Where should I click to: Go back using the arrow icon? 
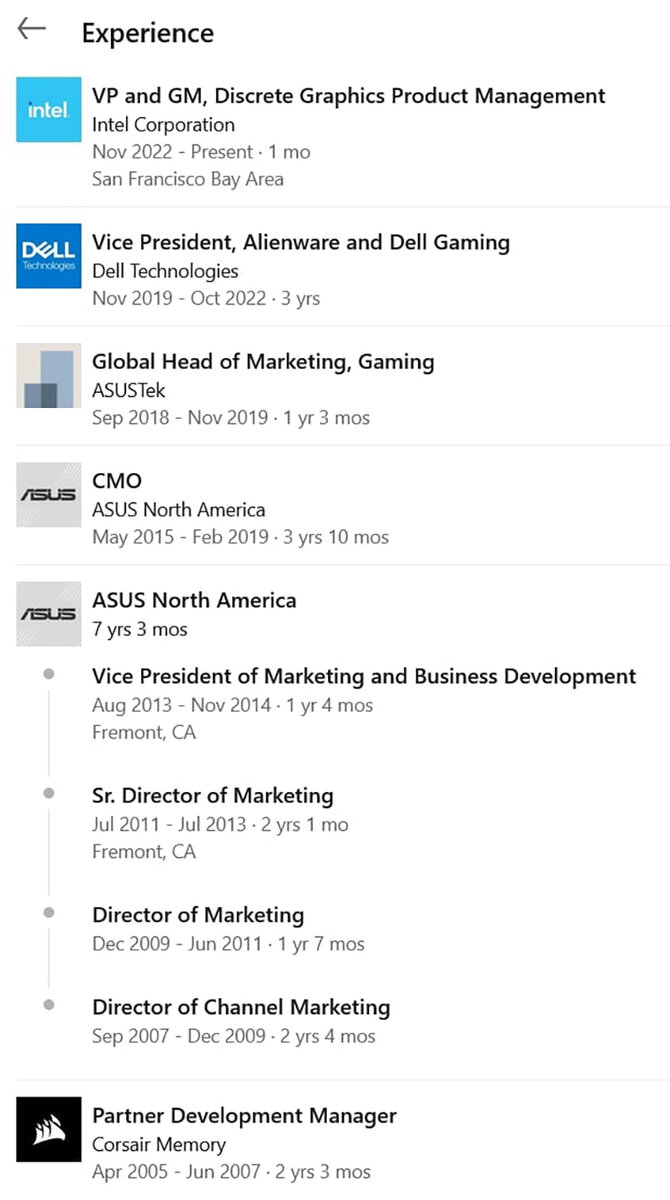point(32,29)
